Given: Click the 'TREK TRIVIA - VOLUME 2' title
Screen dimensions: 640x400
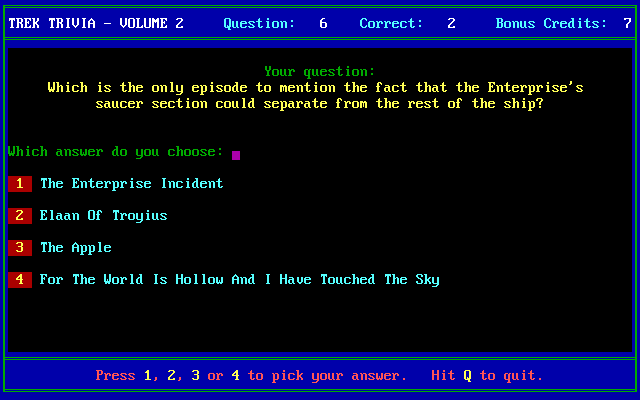Looking at the screenshot, I should coord(96,23).
